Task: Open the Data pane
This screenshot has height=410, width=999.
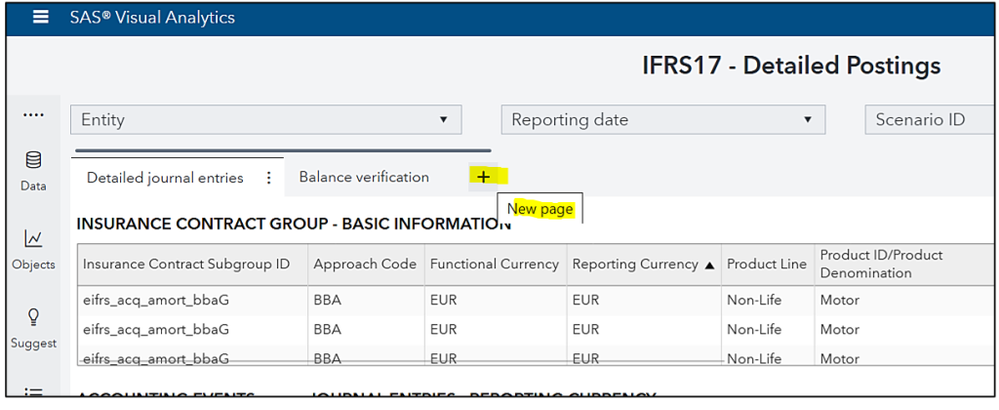Action: tap(33, 170)
